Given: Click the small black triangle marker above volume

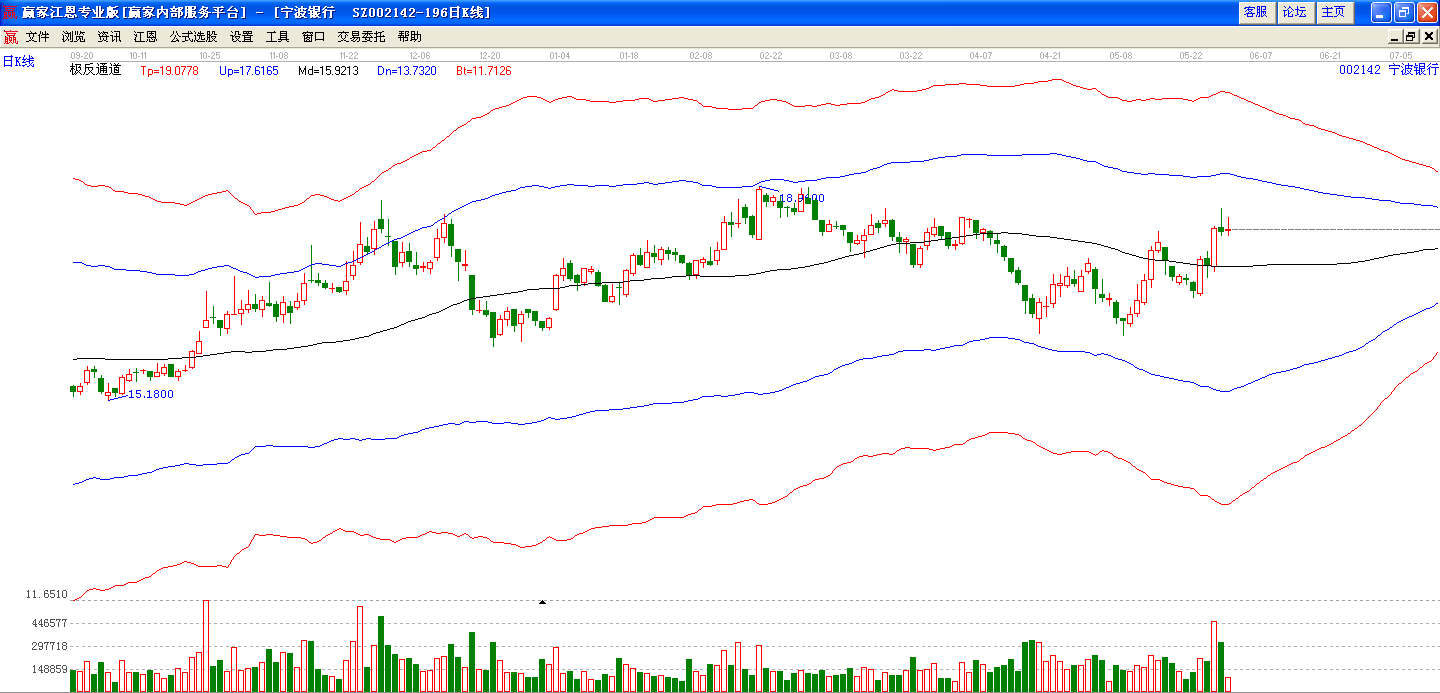Looking at the screenshot, I should pyautogui.click(x=542, y=602).
